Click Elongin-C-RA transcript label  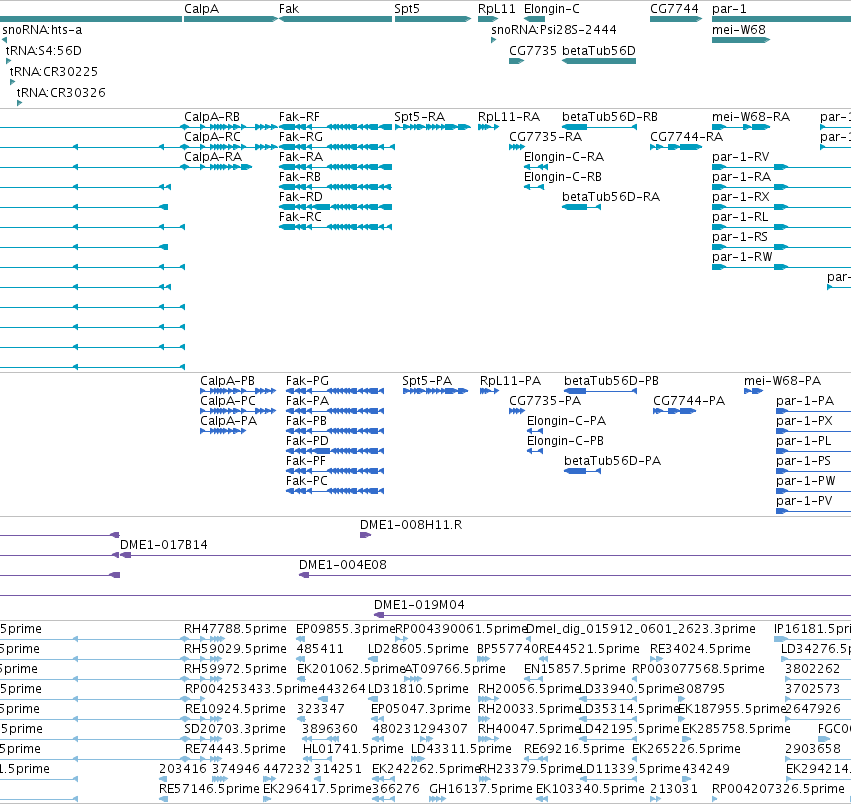[564, 157]
